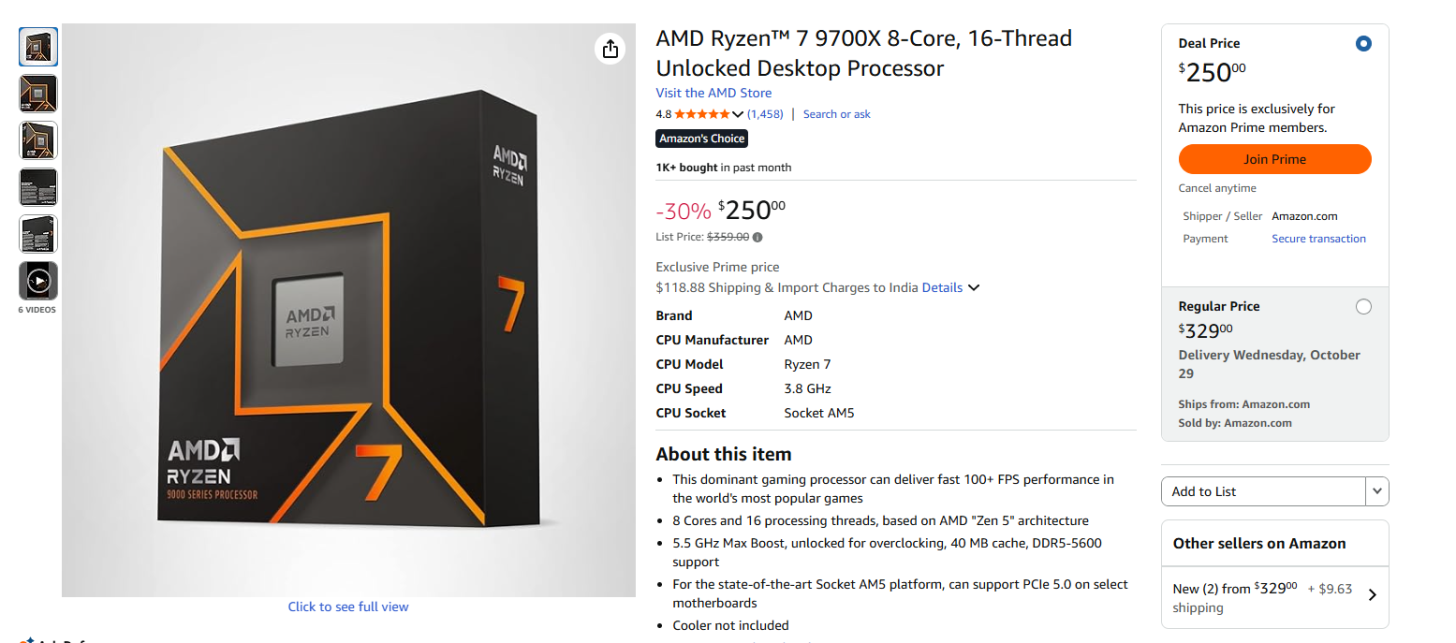Image resolution: width=1456 pixels, height=643 pixels.
Task: Select the Deal Price radio button
Action: [1363, 44]
